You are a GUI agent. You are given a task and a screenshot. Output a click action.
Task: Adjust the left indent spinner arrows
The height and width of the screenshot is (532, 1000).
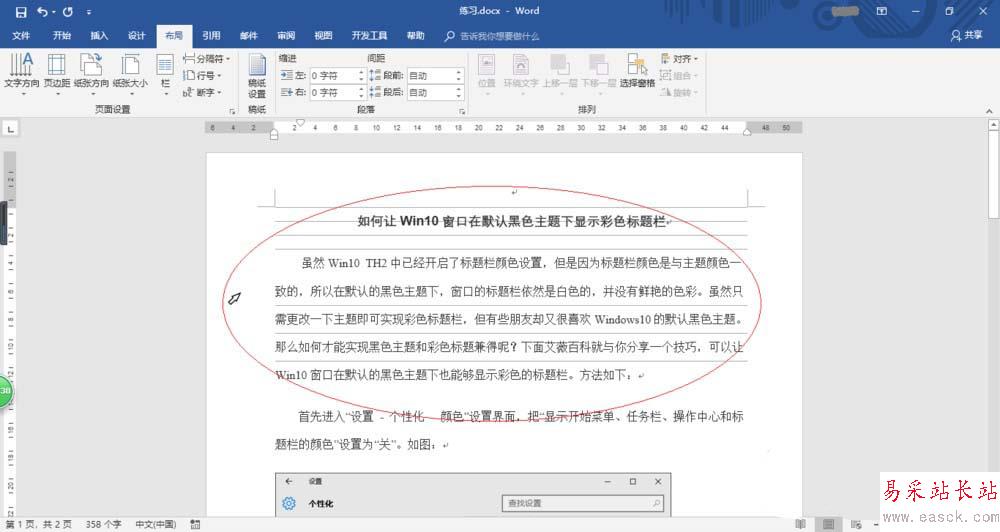tap(362, 75)
